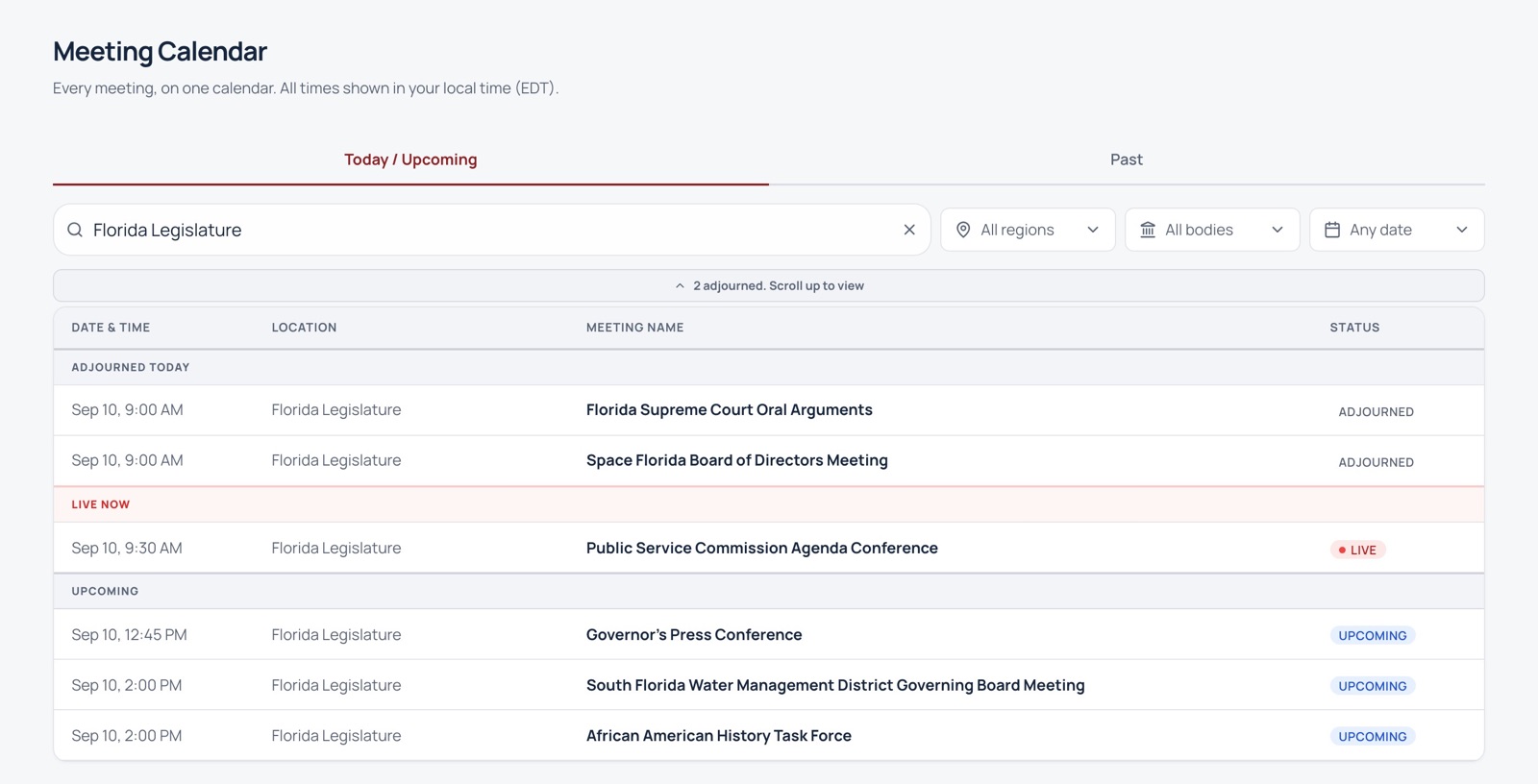This screenshot has height=784, width=1538.
Task: Click ADJOURNED status for Florida Supreme Court row
Action: 1377,411
